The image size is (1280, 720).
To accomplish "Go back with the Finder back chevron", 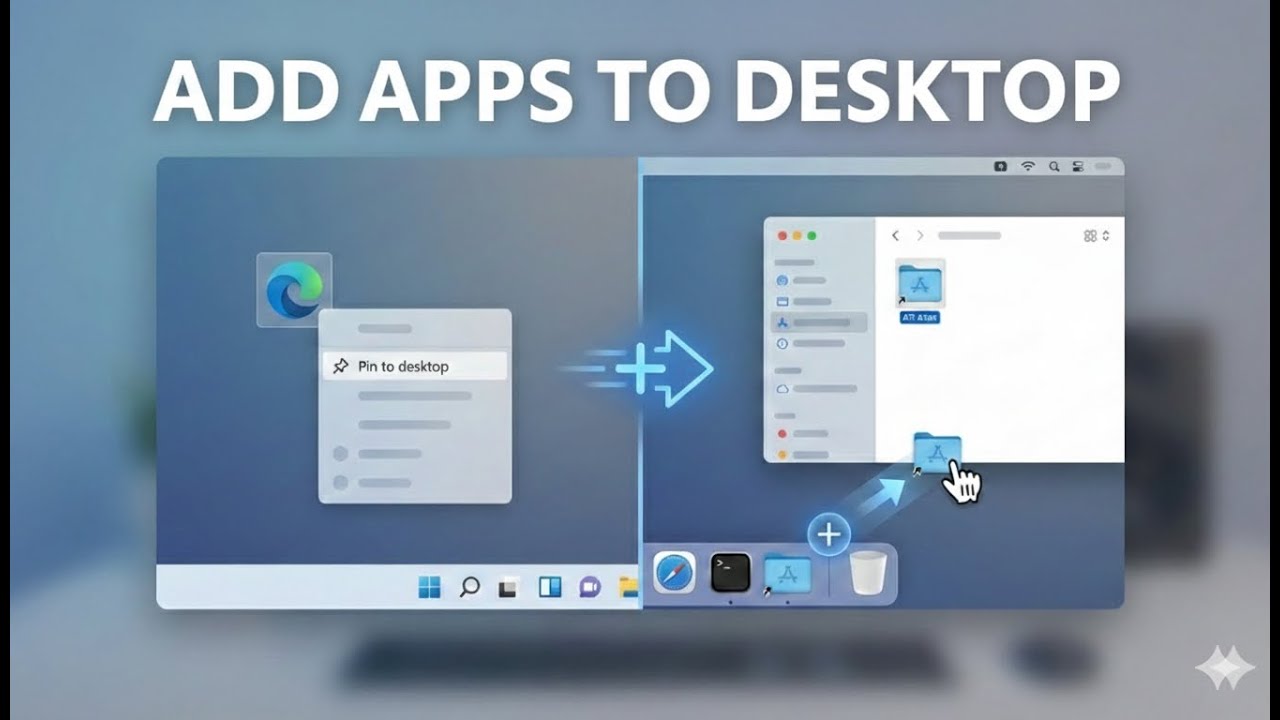I will tap(895, 236).
